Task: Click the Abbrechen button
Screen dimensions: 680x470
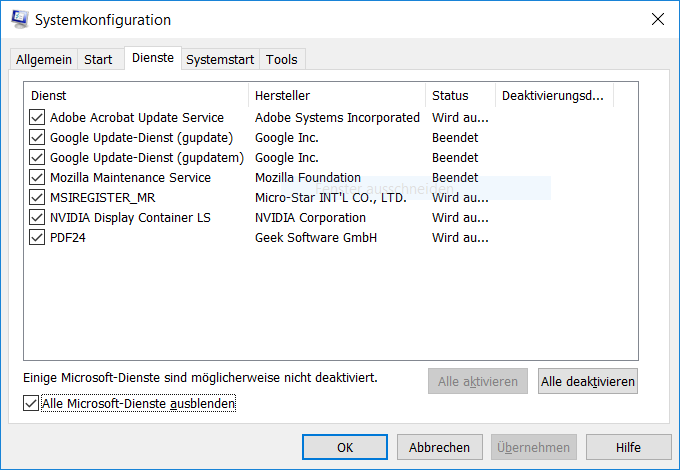Action: pyautogui.click(x=439, y=447)
